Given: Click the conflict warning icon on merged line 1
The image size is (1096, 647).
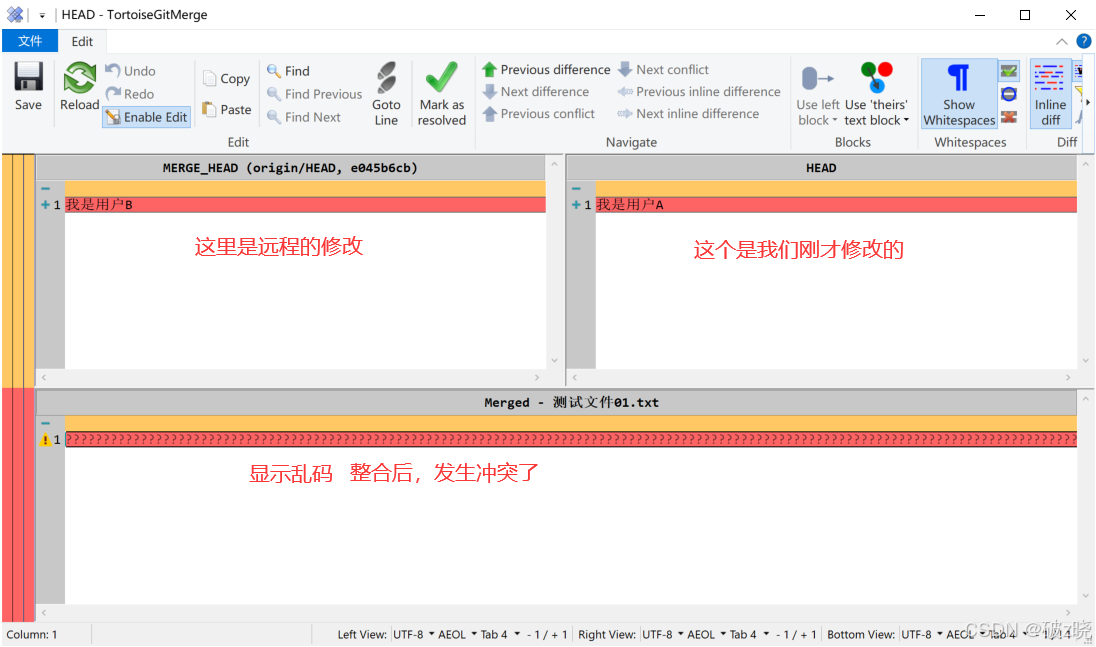Looking at the screenshot, I should point(45,440).
